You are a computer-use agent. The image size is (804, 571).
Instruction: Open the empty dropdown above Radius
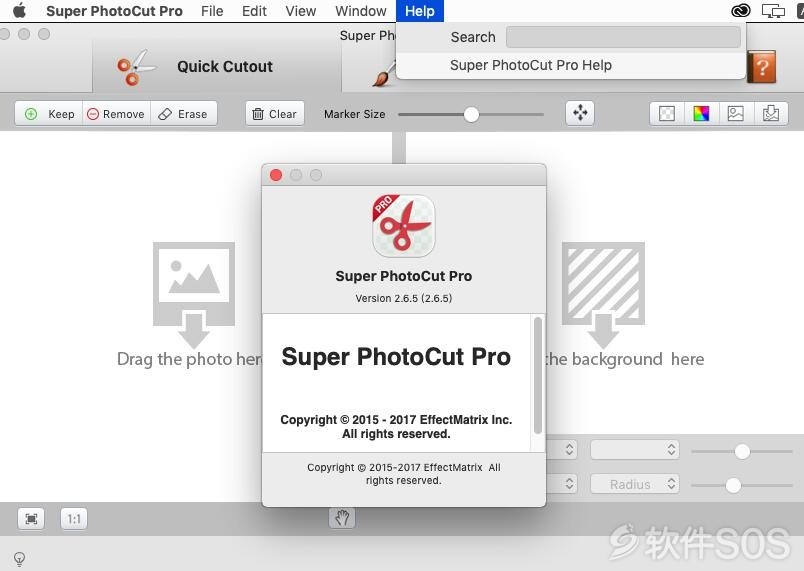pos(635,450)
